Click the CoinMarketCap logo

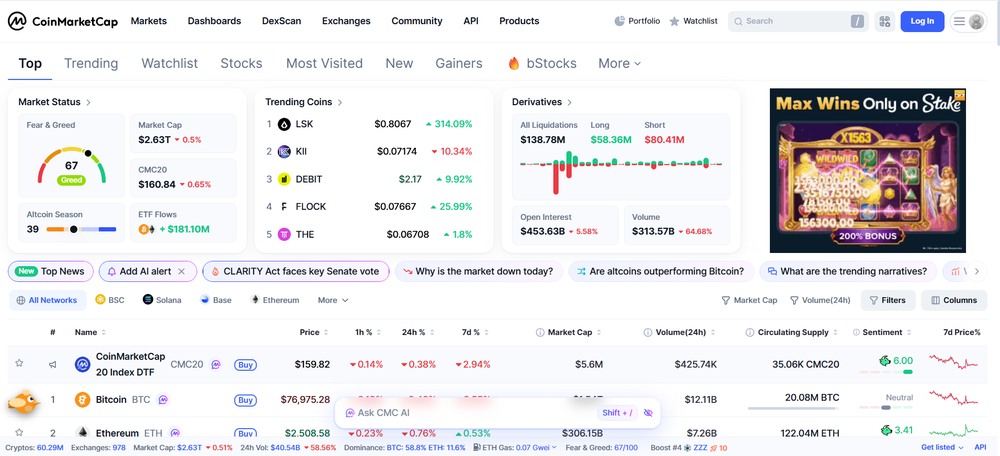coord(62,21)
